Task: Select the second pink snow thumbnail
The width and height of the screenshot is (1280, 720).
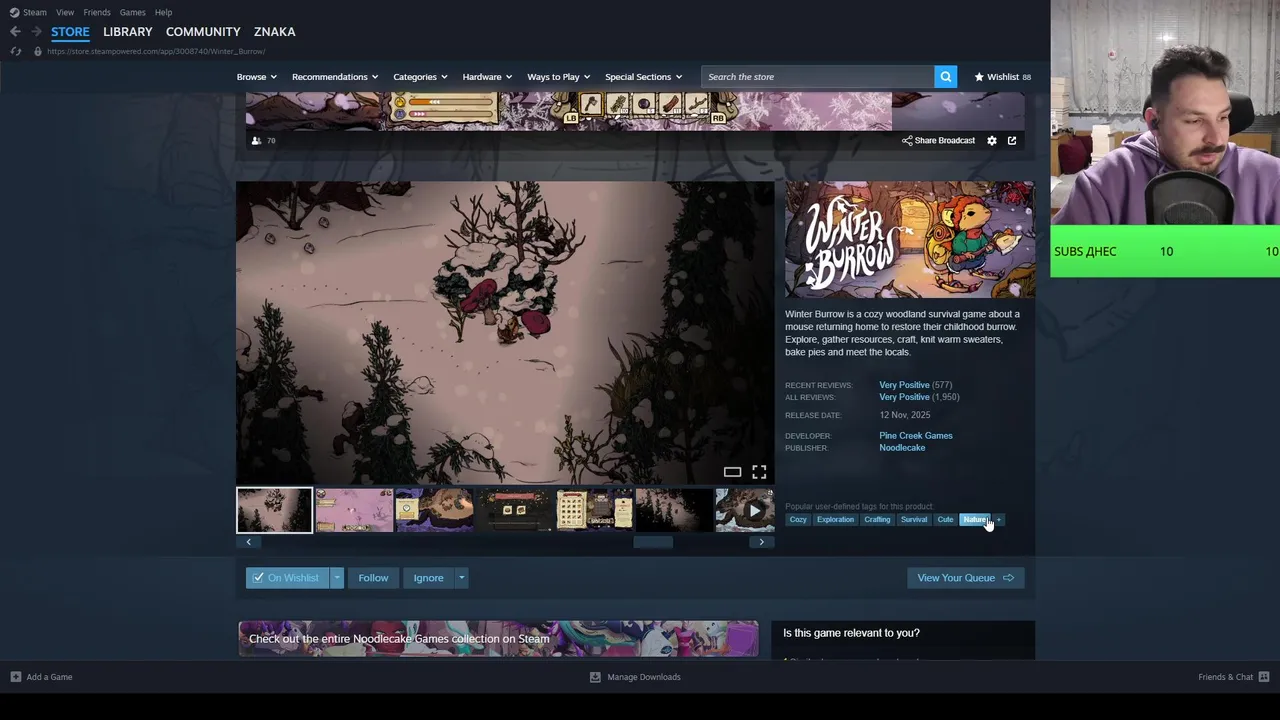Action: point(354,510)
